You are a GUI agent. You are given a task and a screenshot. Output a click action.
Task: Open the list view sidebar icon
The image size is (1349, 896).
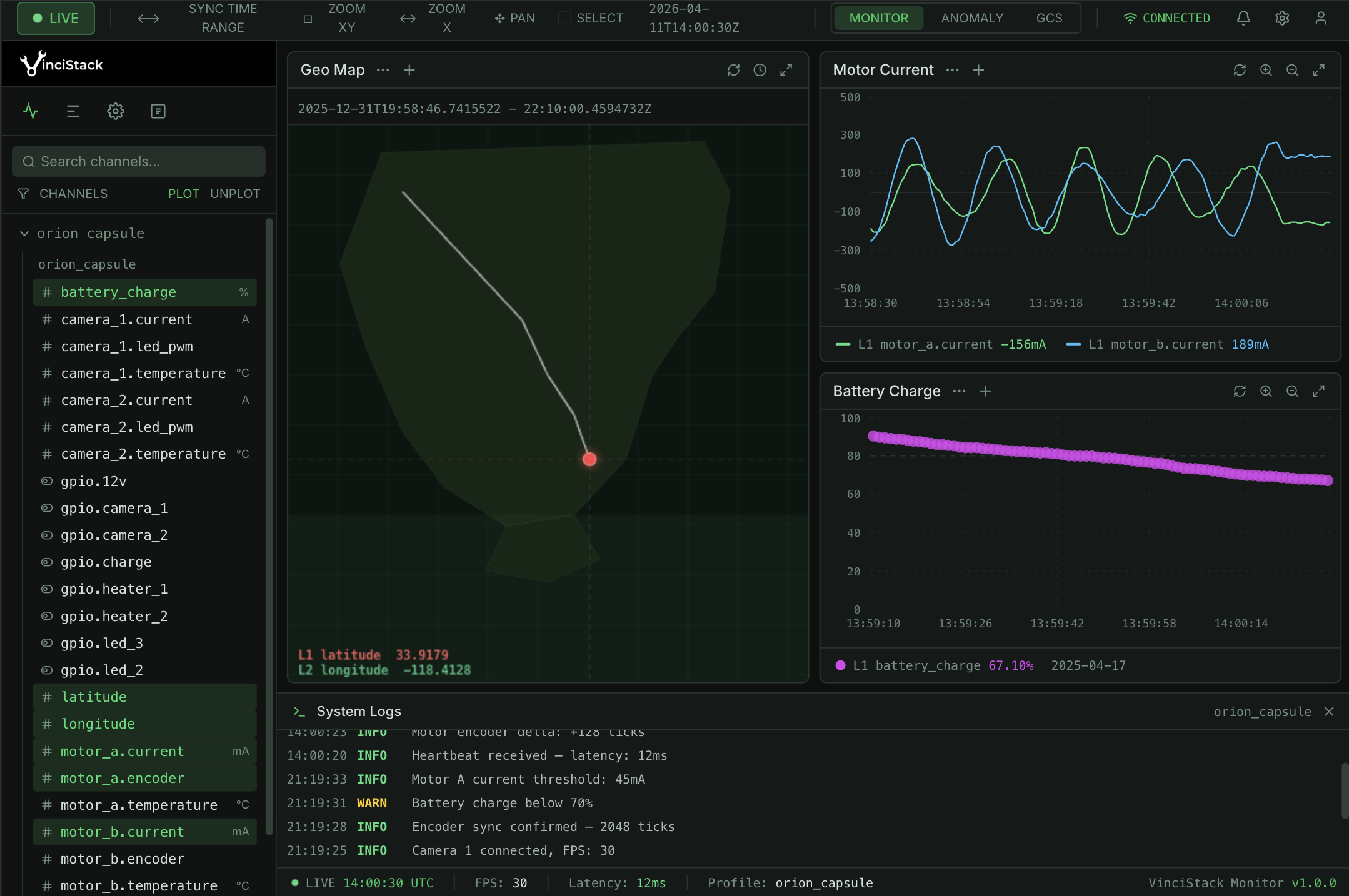coord(73,111)
